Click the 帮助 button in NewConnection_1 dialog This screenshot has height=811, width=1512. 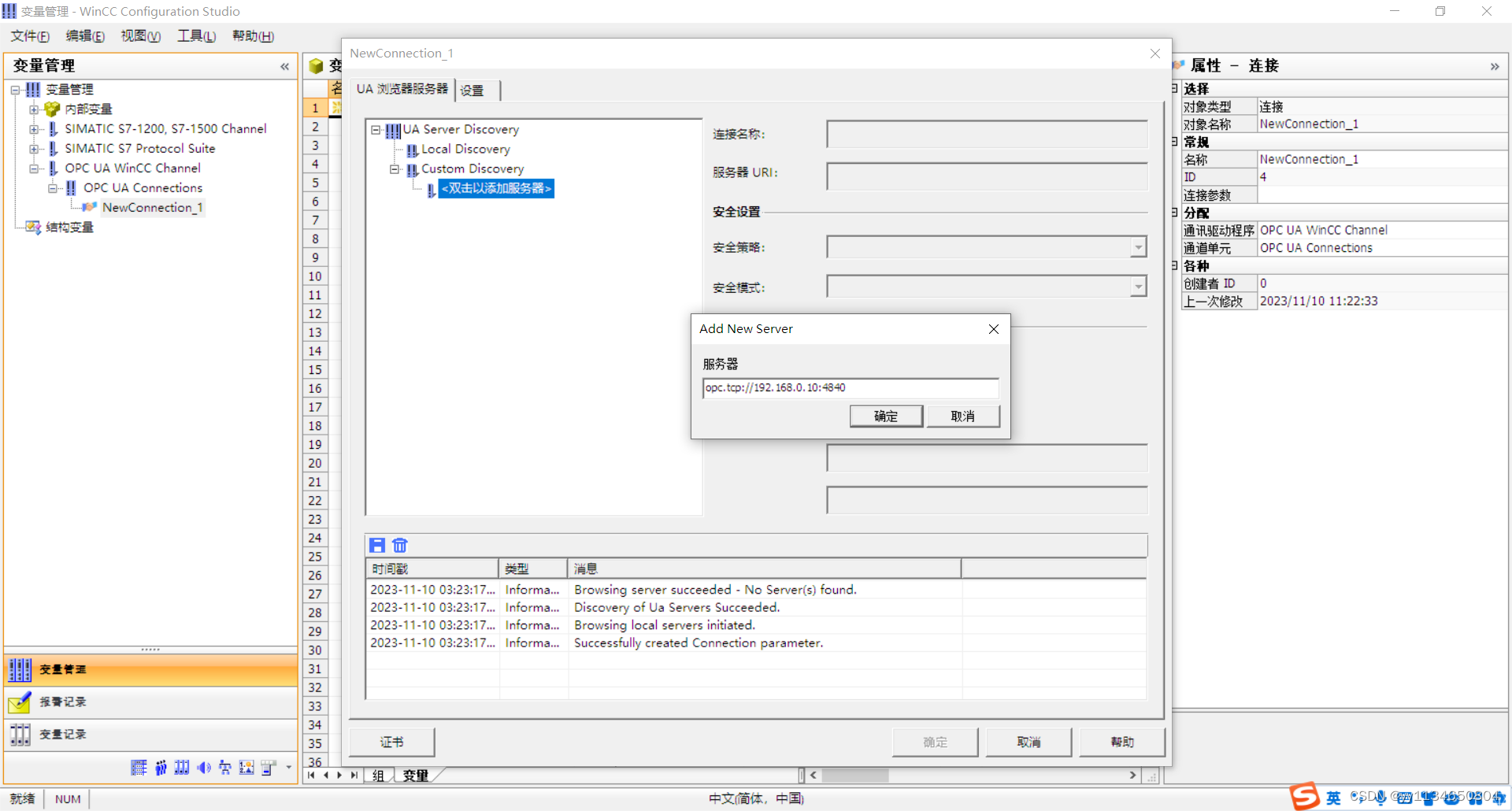click(x=1122, y=742)
